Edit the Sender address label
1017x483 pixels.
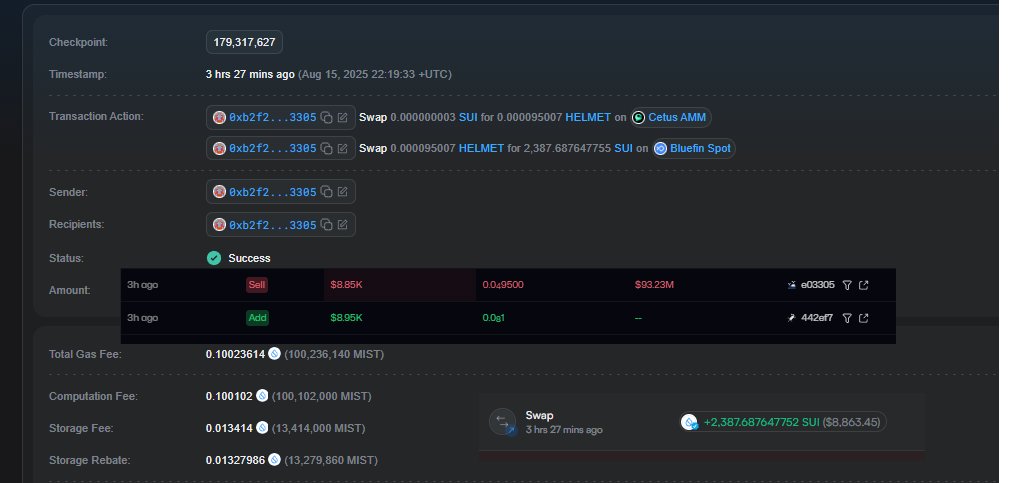(342, 192)
